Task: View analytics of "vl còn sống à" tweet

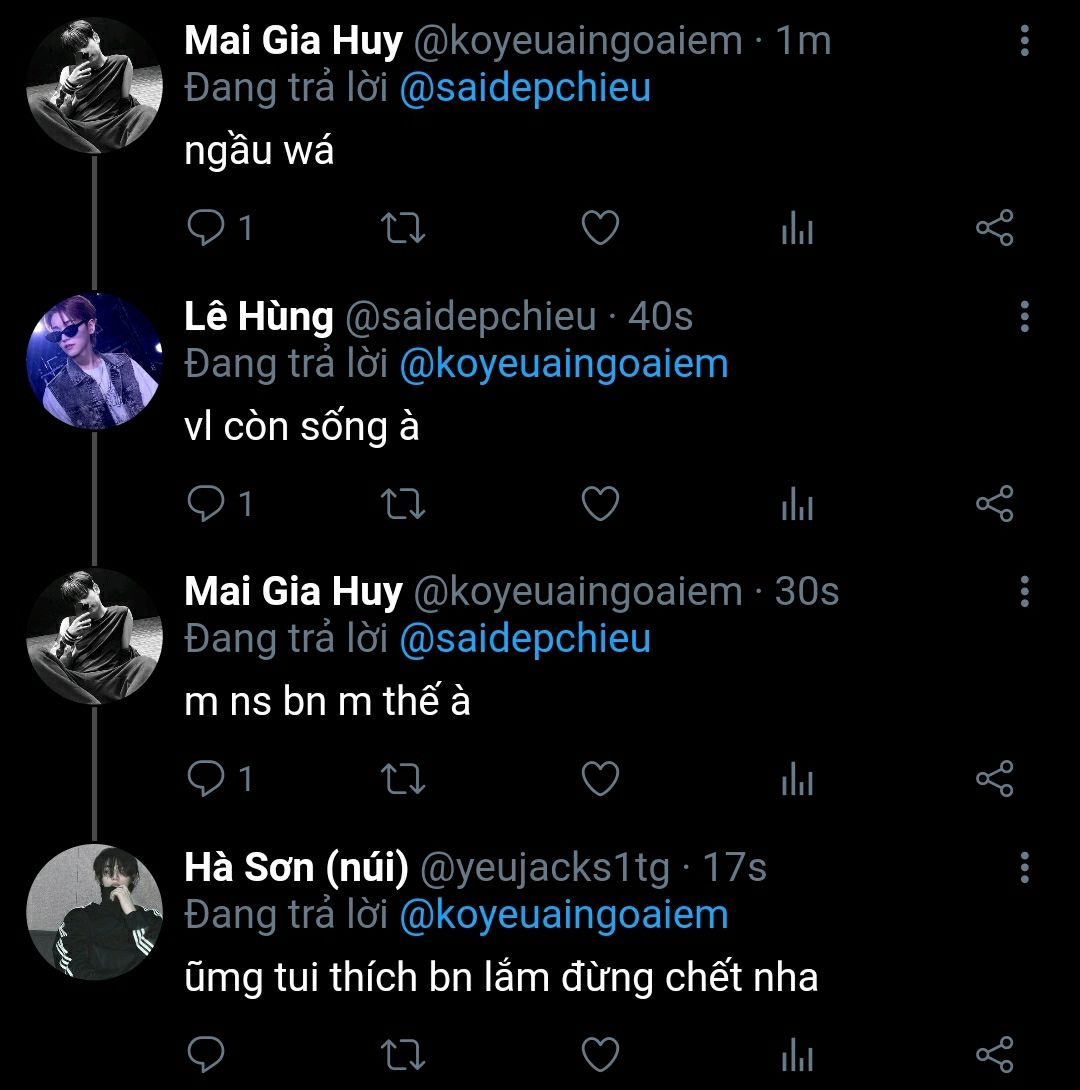Action: coord(797,505)
